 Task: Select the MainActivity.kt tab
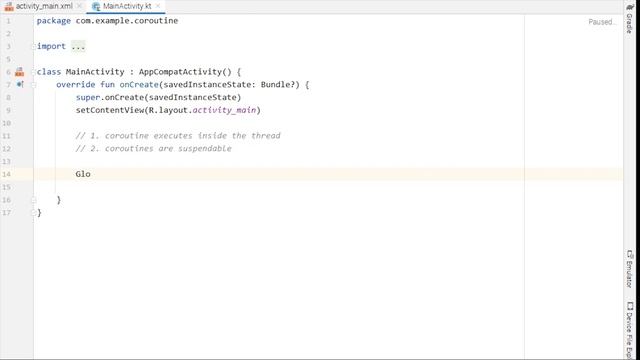[x=127, y=6]
